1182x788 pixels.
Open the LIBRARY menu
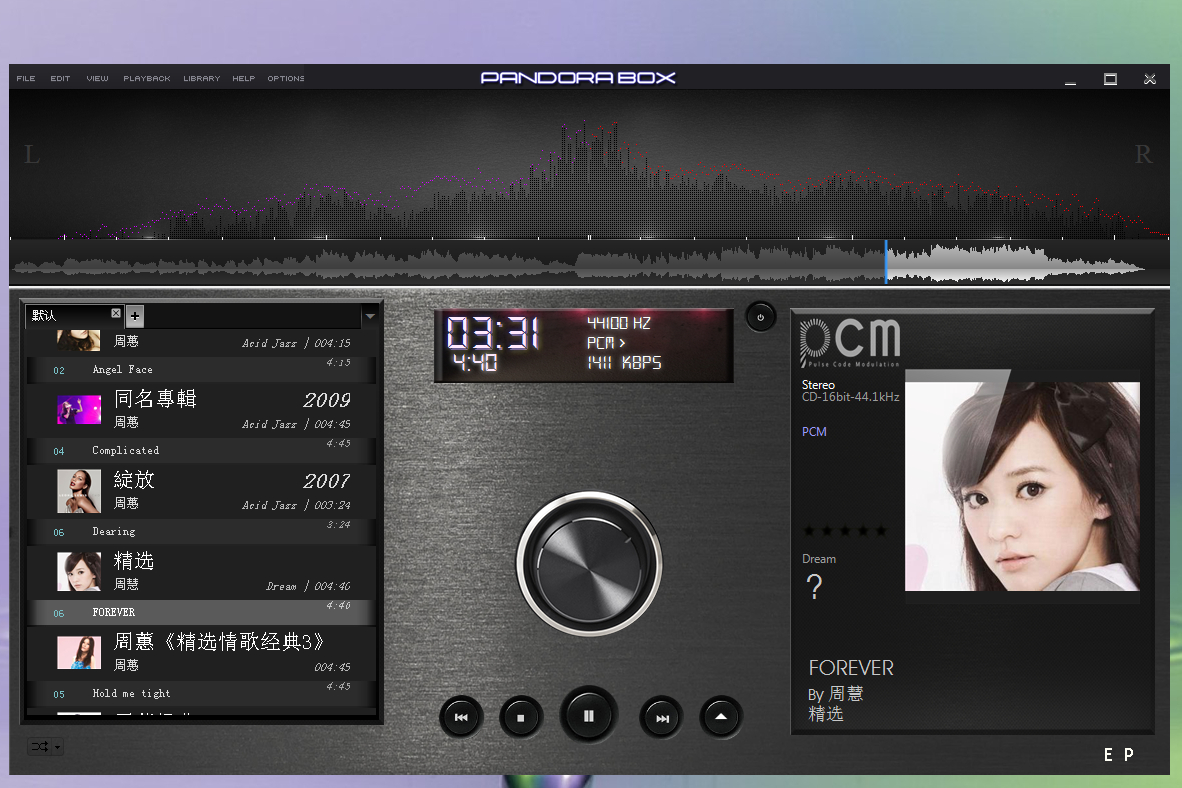point(201,78)
